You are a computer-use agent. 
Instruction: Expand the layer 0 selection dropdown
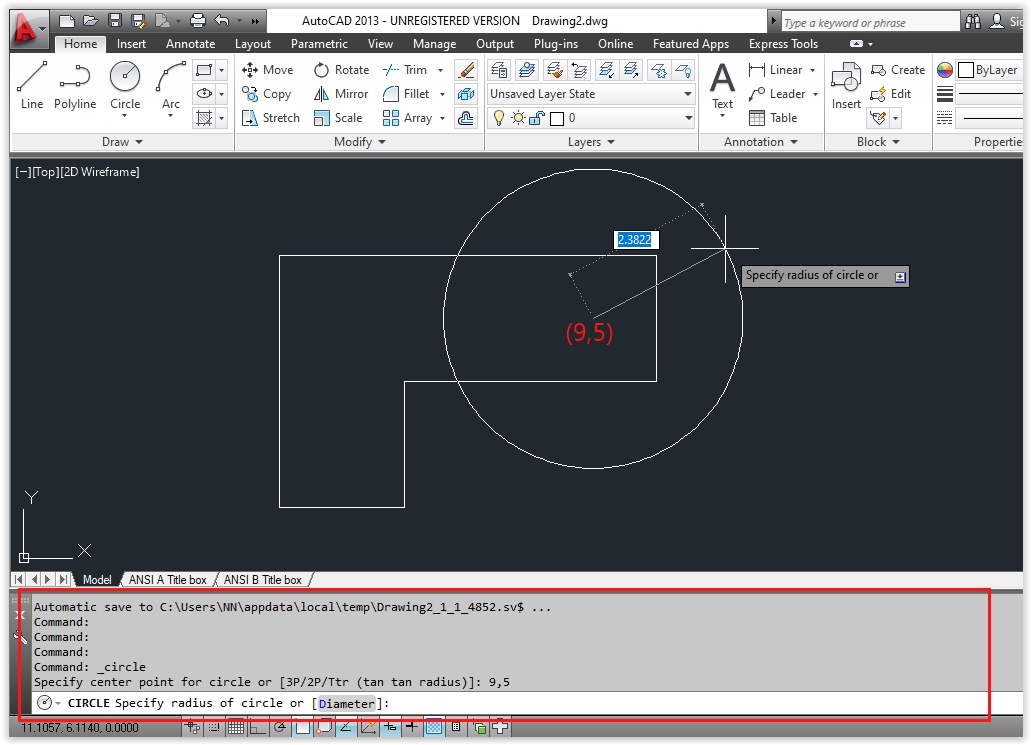pos(688,117)
